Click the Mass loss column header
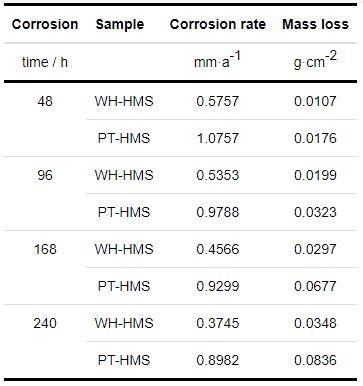 click(x=315, y=24)
